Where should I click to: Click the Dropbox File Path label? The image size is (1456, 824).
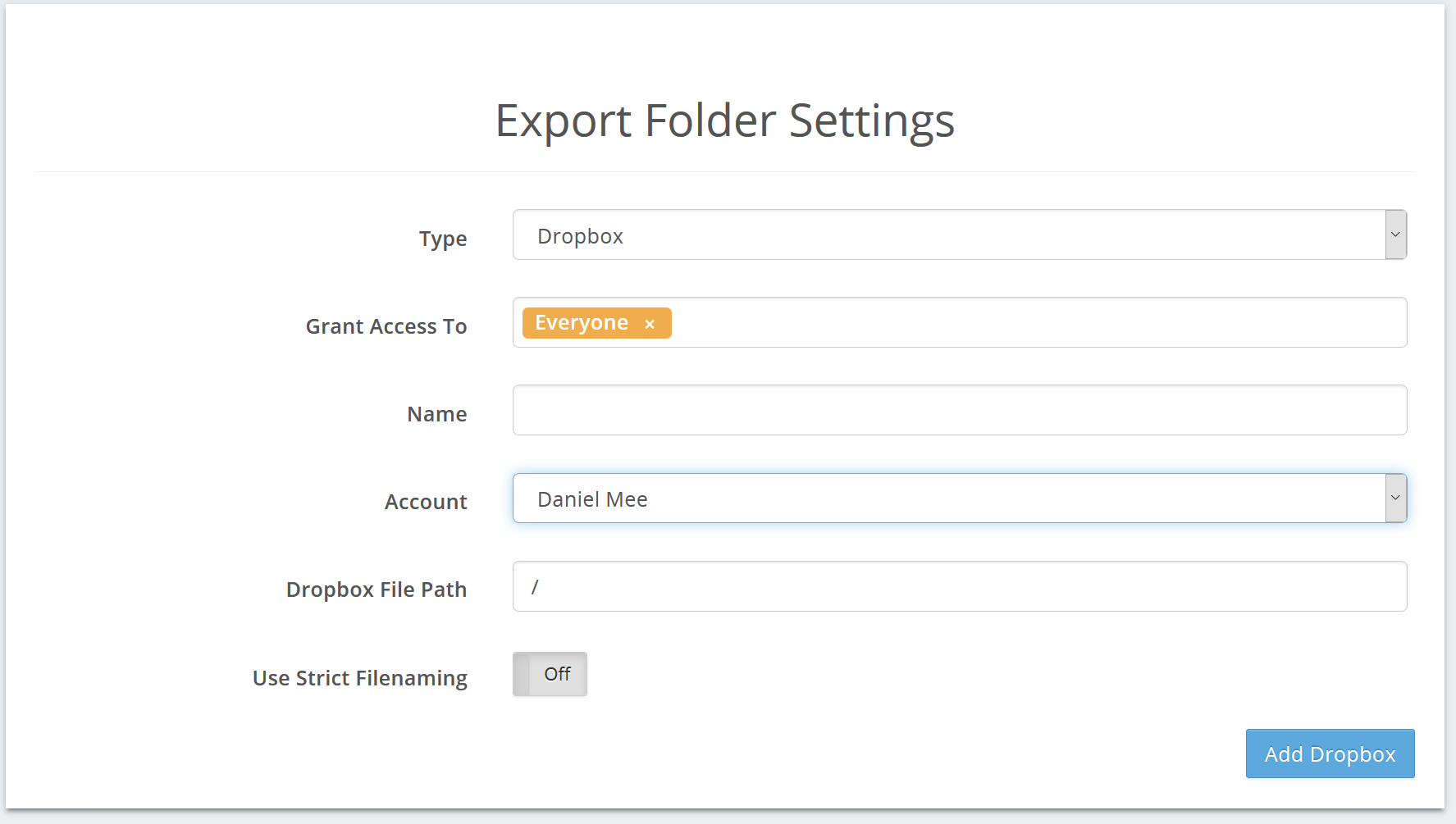pyautogui.click(x=377, y=590)
